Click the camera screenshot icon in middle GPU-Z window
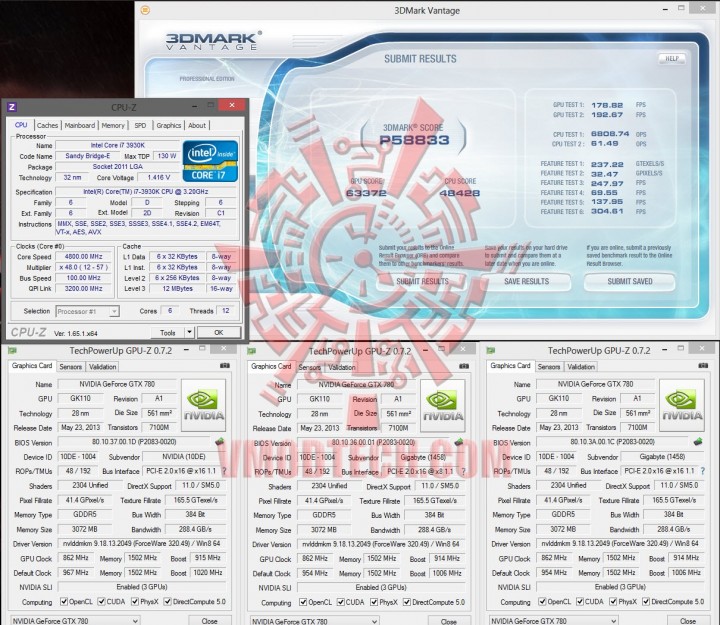Viewport: 720px width, 625px height. 464,366
